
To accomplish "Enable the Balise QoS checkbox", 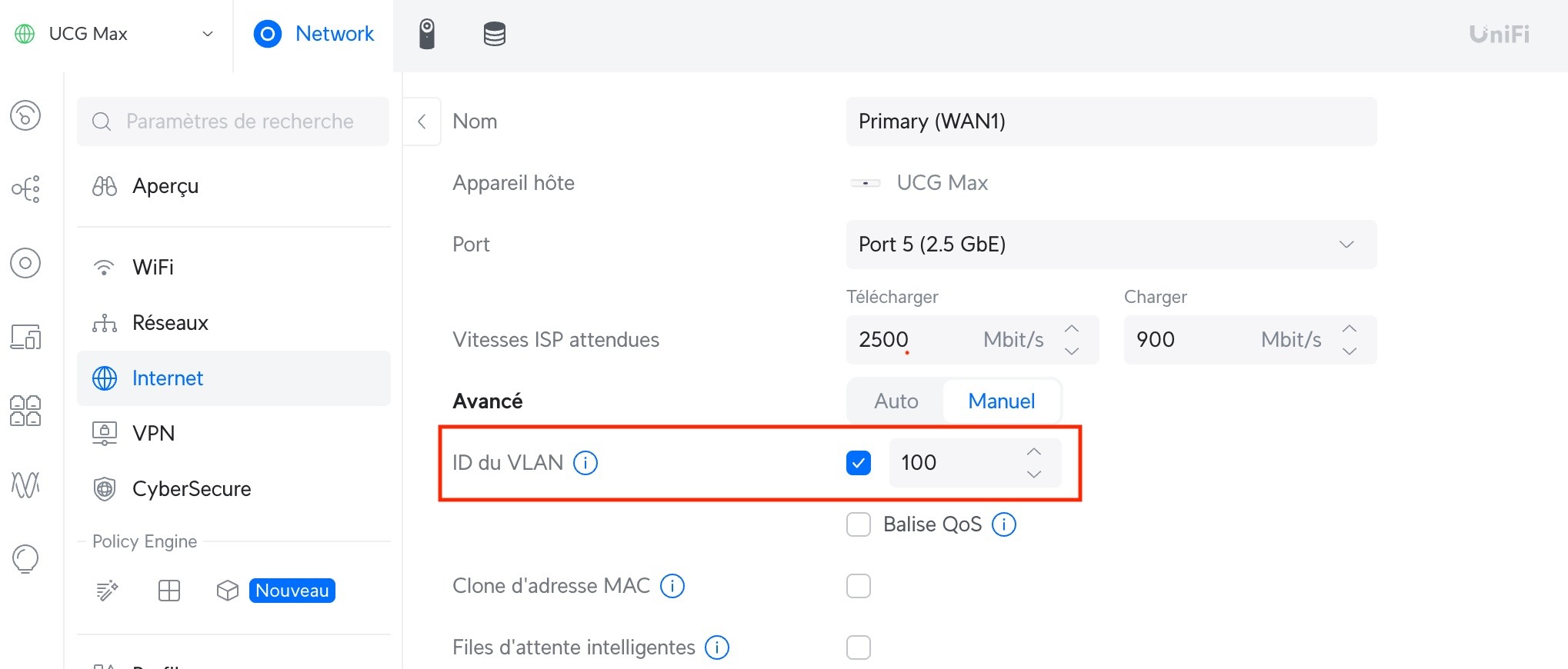I will click(859, 524).
